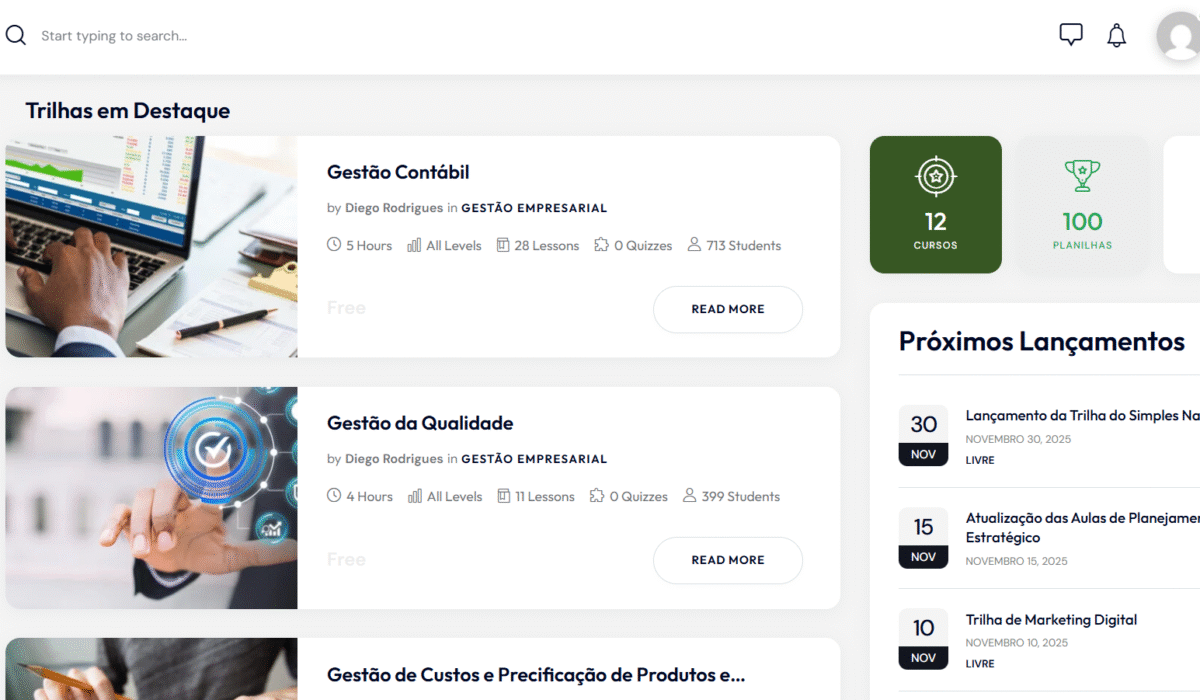Viewport: 1200px width, 700px height.
Task: Click the NOV 30 date badge
Action: point(923,435)
